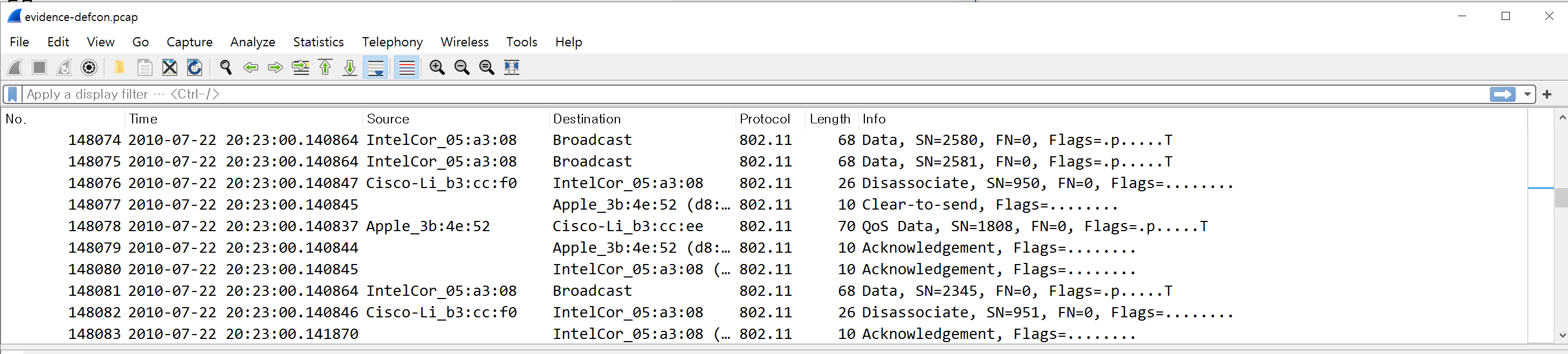Open the Wireless menu
This screenshot has height=354, width=1568.
464,42
